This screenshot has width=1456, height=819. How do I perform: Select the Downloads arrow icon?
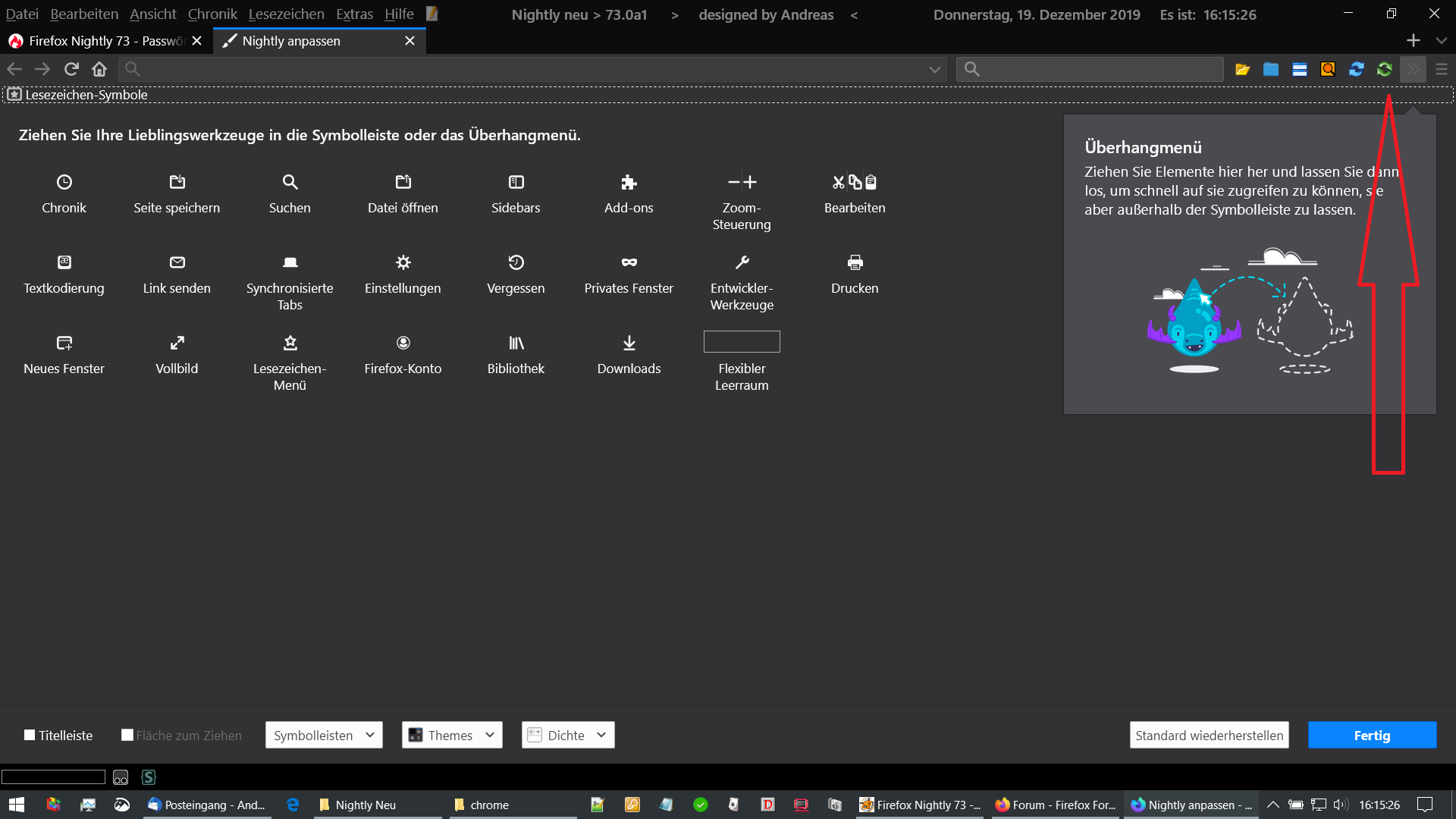(x=629, y=343)
